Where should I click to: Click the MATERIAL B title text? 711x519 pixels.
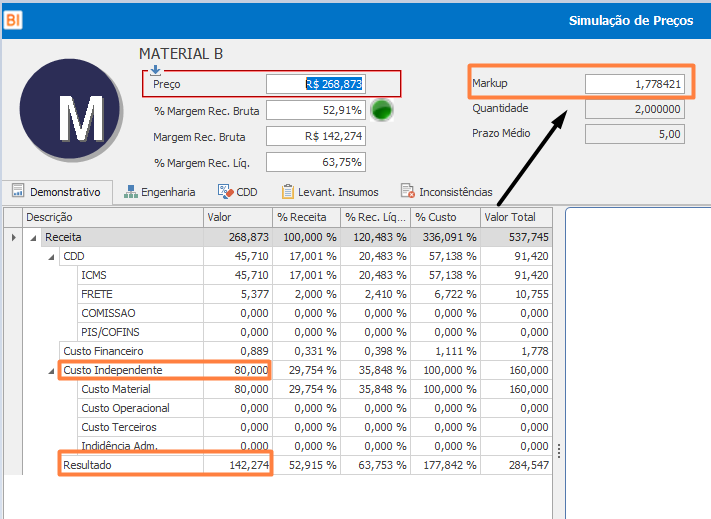click(x=181, y=54)
